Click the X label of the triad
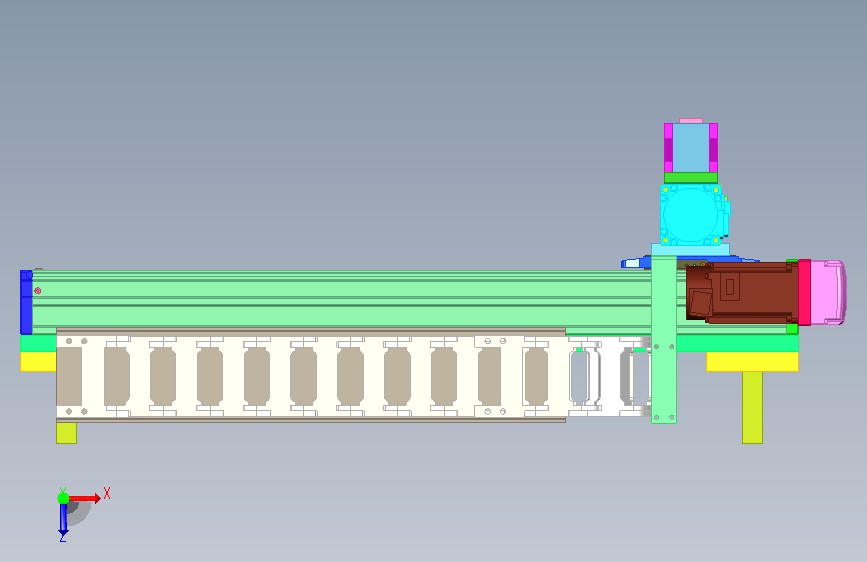The height and width of the screenshot is (562, 867). 107,493
